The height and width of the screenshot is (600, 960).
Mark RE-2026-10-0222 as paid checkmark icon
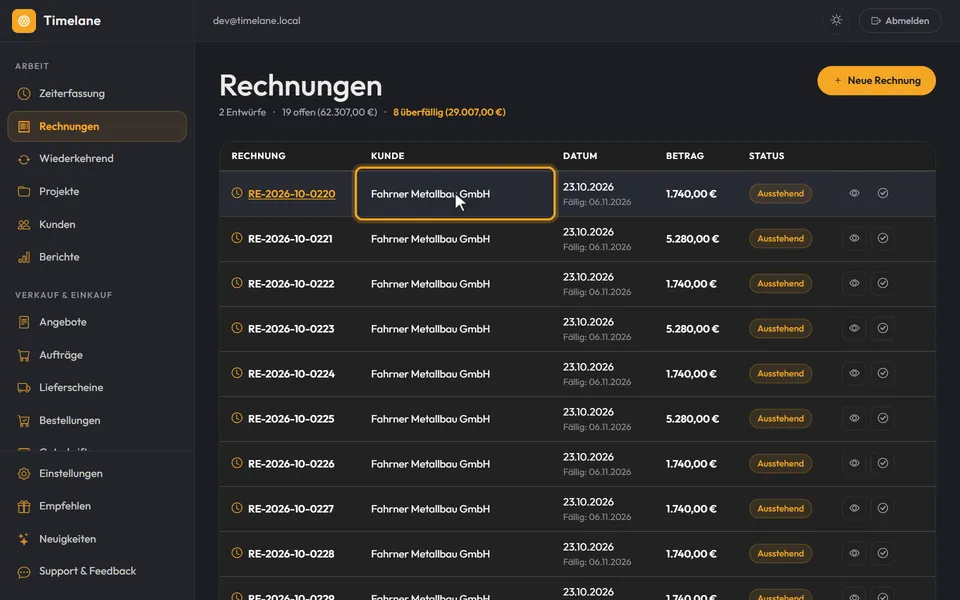pos(883,283)
